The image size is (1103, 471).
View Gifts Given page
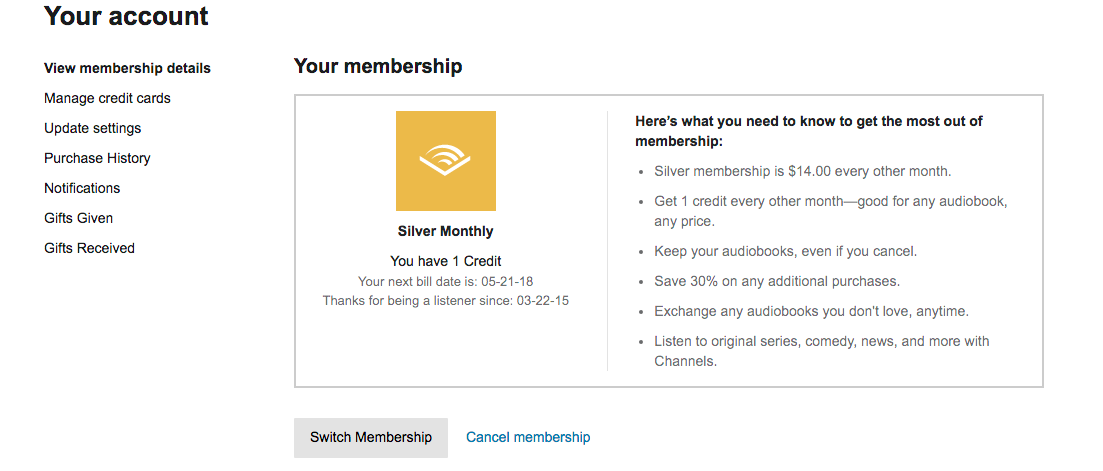[x=78, y=218]
